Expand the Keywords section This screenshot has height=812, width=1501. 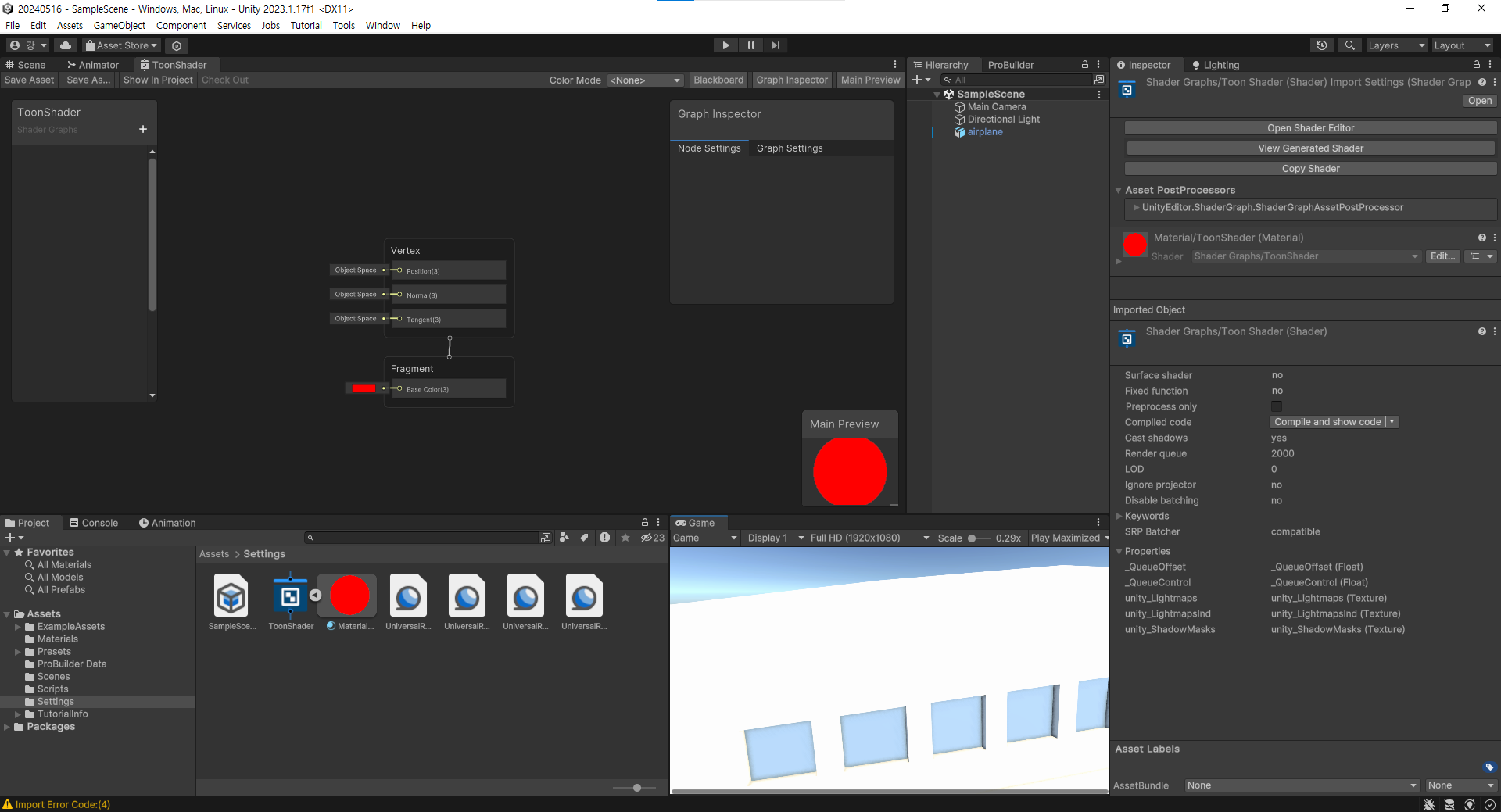(x=1119, y=517)
